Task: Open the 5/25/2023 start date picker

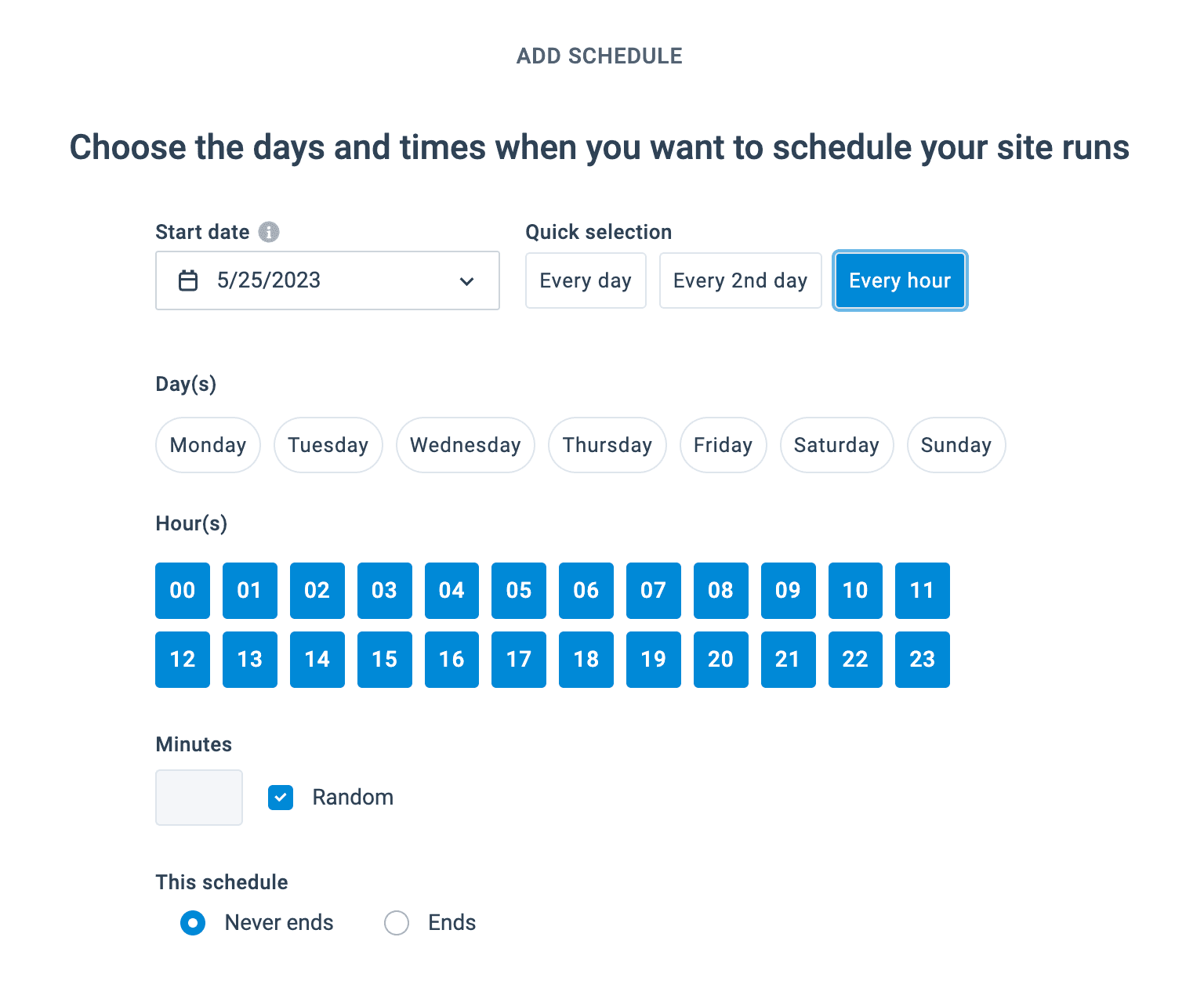Action: click(327, 280)
